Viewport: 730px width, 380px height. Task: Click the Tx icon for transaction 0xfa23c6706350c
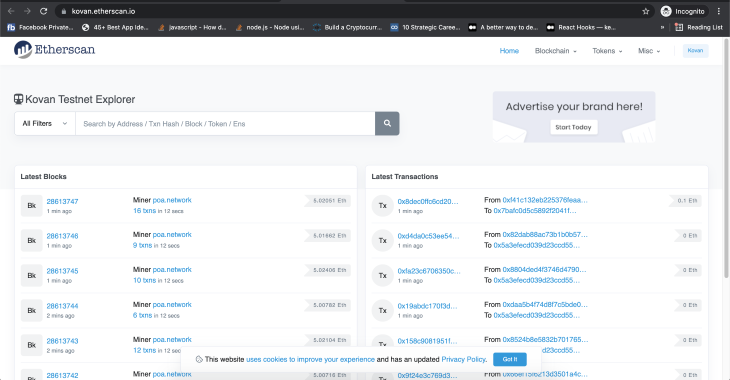point(383,275)
